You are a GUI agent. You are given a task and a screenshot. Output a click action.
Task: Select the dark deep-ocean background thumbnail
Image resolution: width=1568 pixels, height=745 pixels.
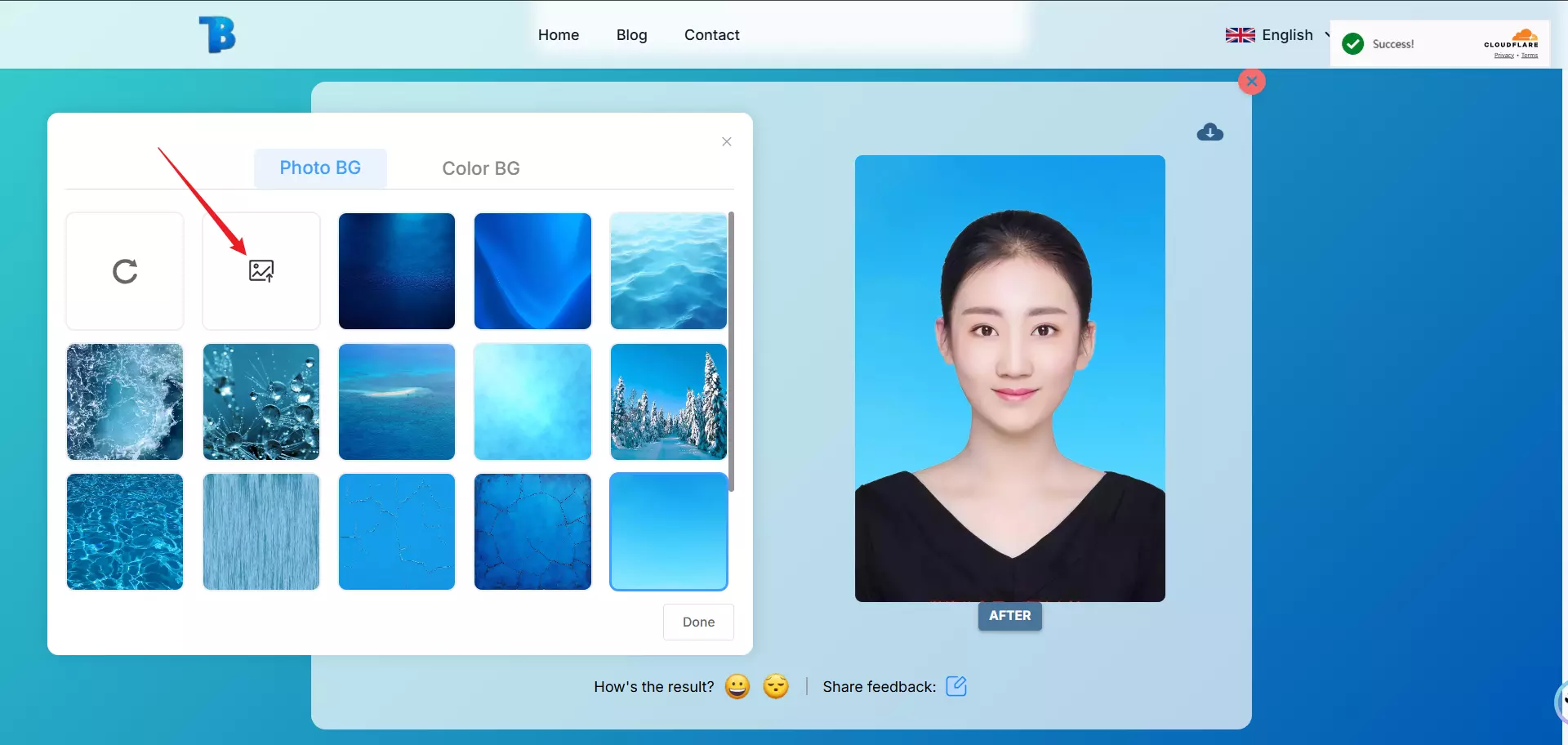397,271
